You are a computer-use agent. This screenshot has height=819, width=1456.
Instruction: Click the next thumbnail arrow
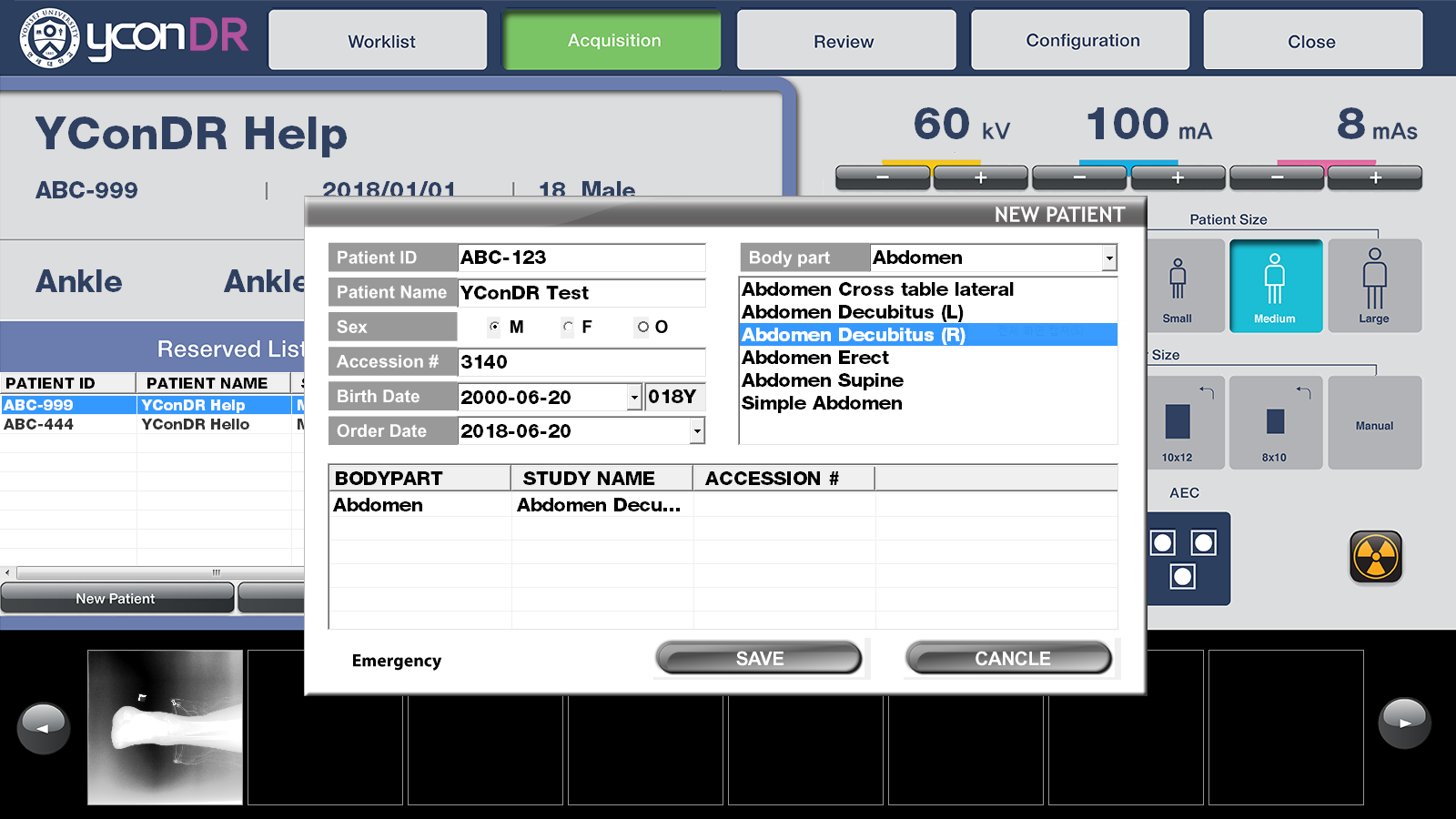tap(1404, 723)
